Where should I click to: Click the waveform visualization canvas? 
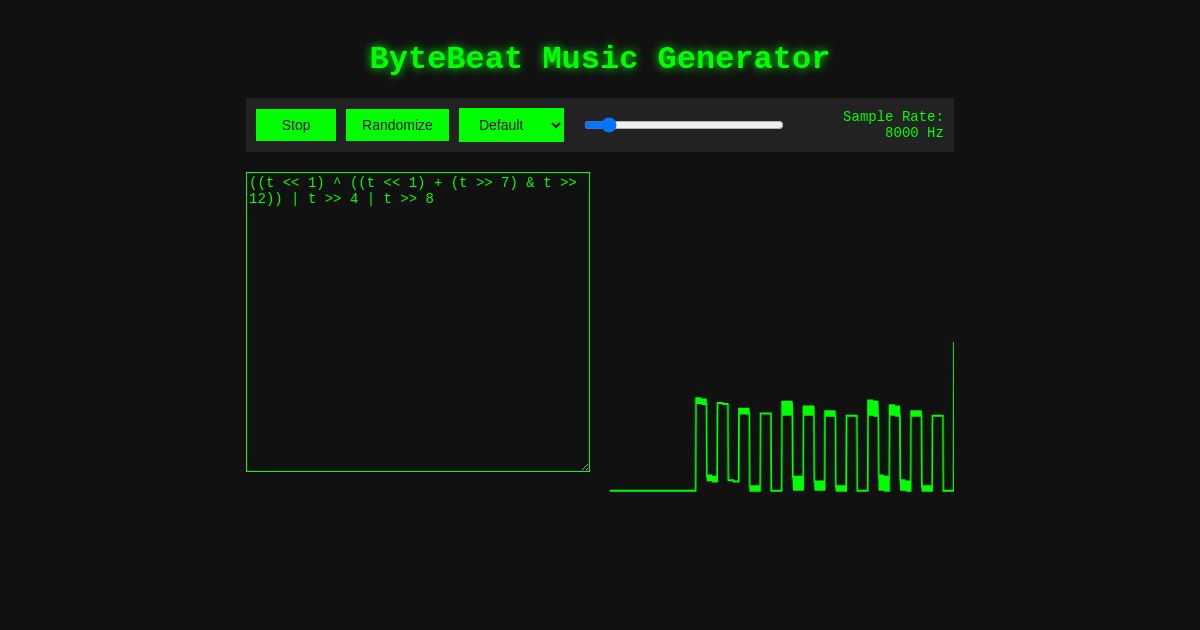coord(780,420)
